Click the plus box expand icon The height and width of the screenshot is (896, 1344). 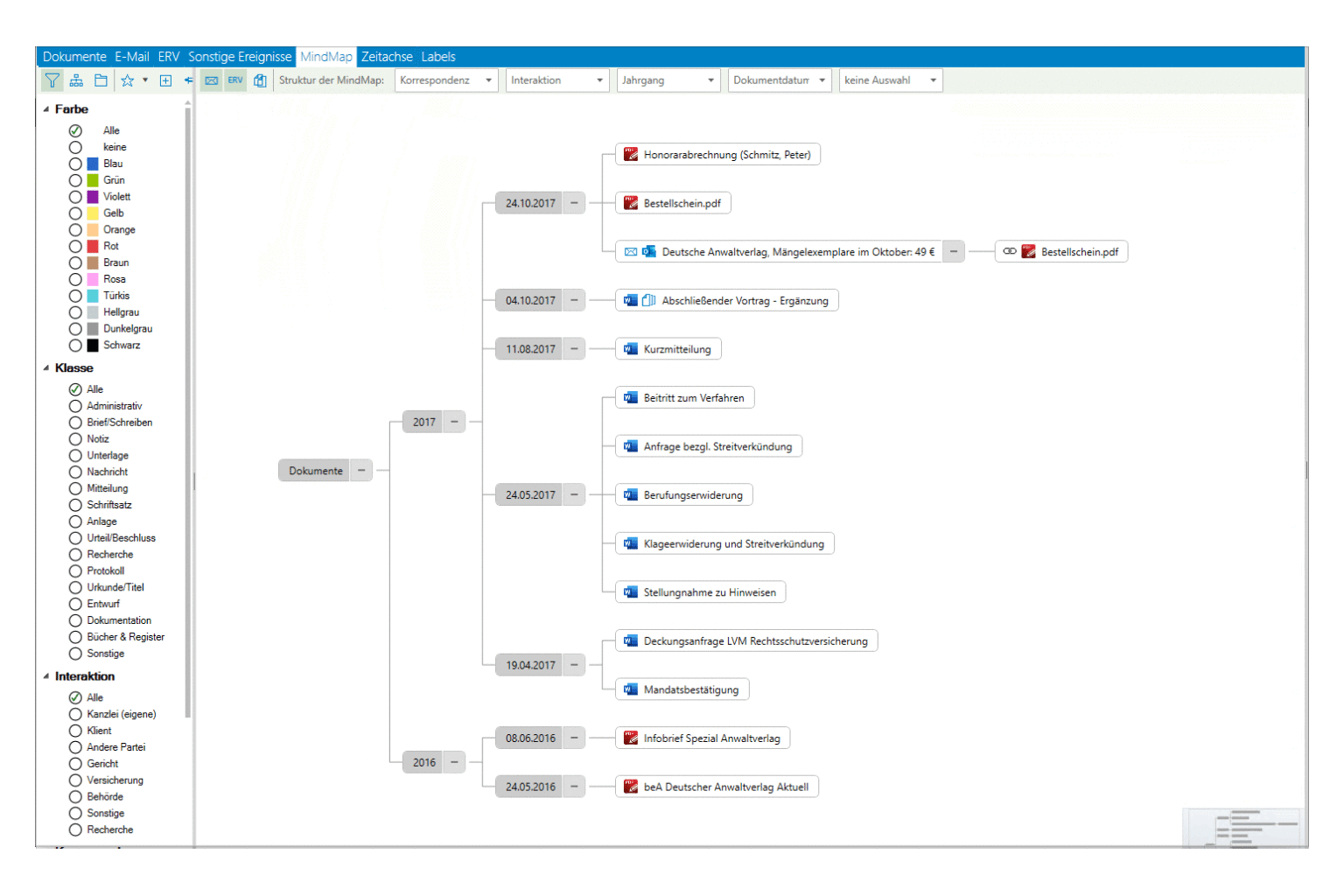(x=165, y=80)
